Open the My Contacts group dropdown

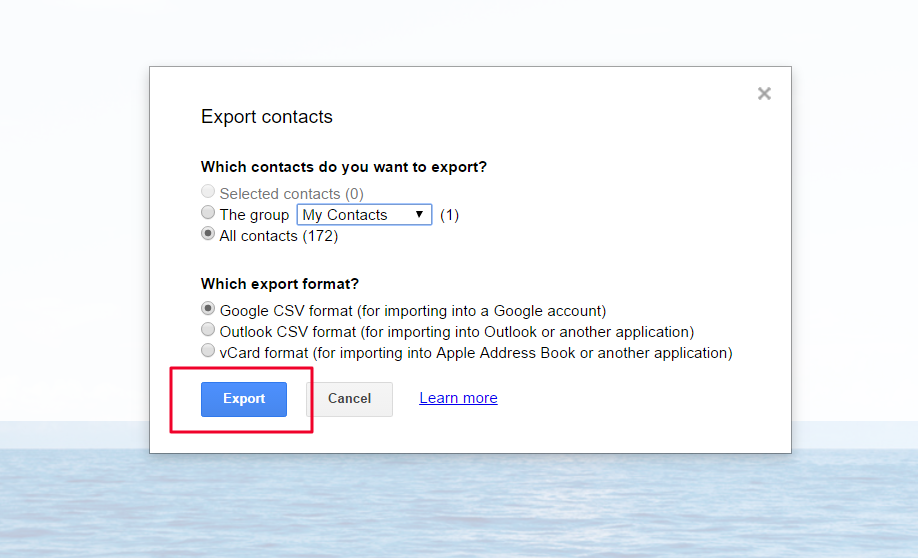point(364,215)
